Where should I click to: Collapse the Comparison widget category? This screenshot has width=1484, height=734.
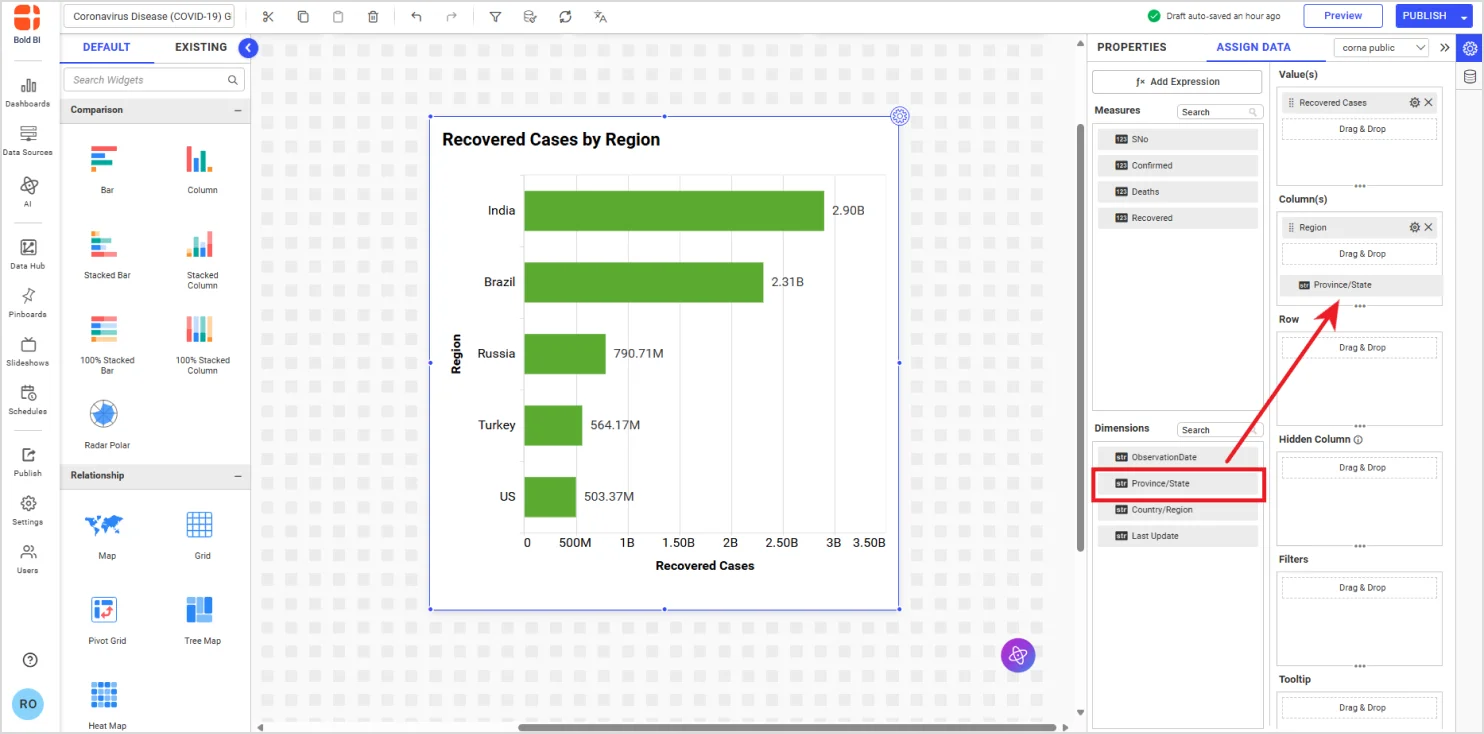tap(240, 110)
